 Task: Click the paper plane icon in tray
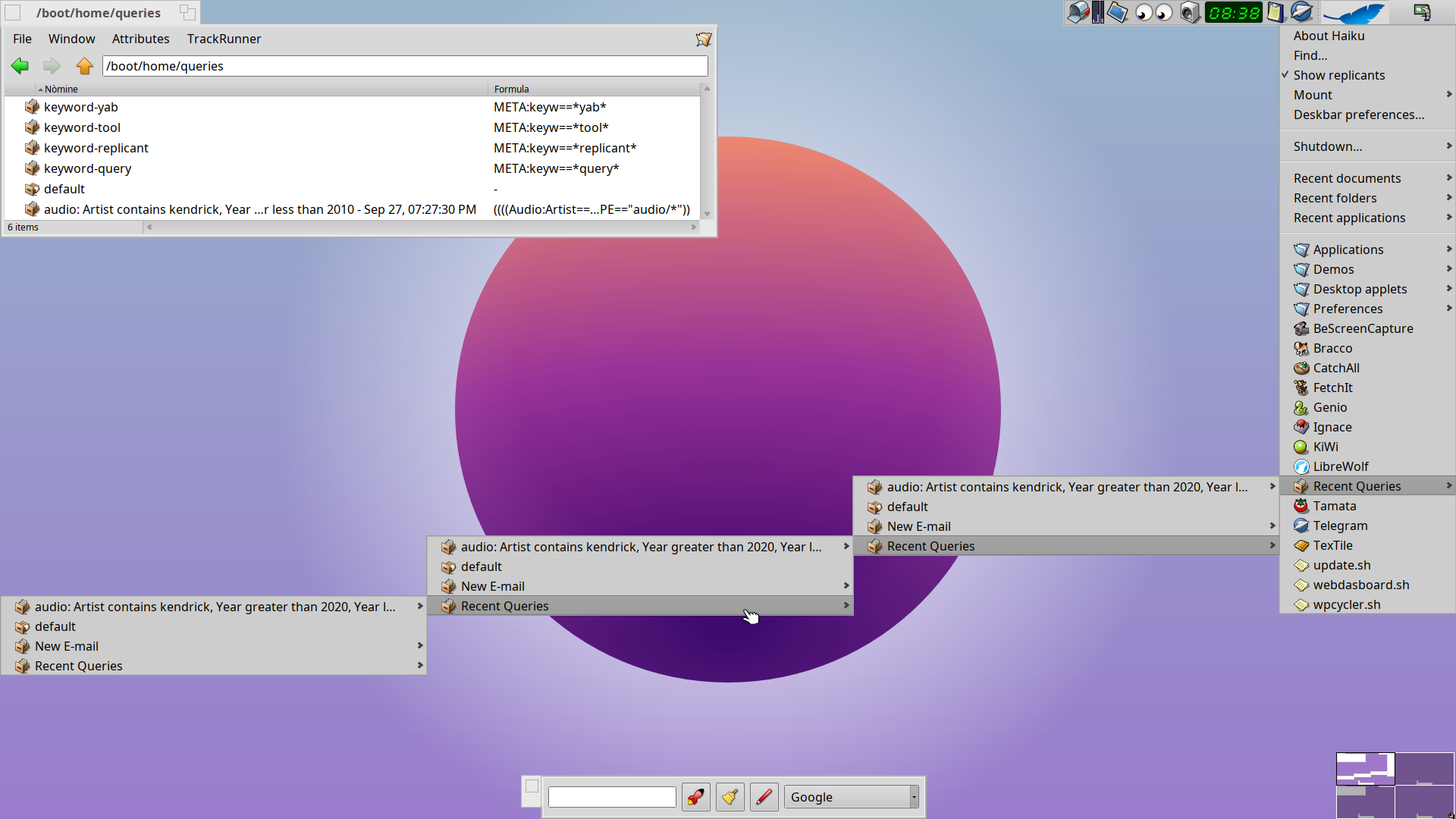click(x=1301, y=12)
